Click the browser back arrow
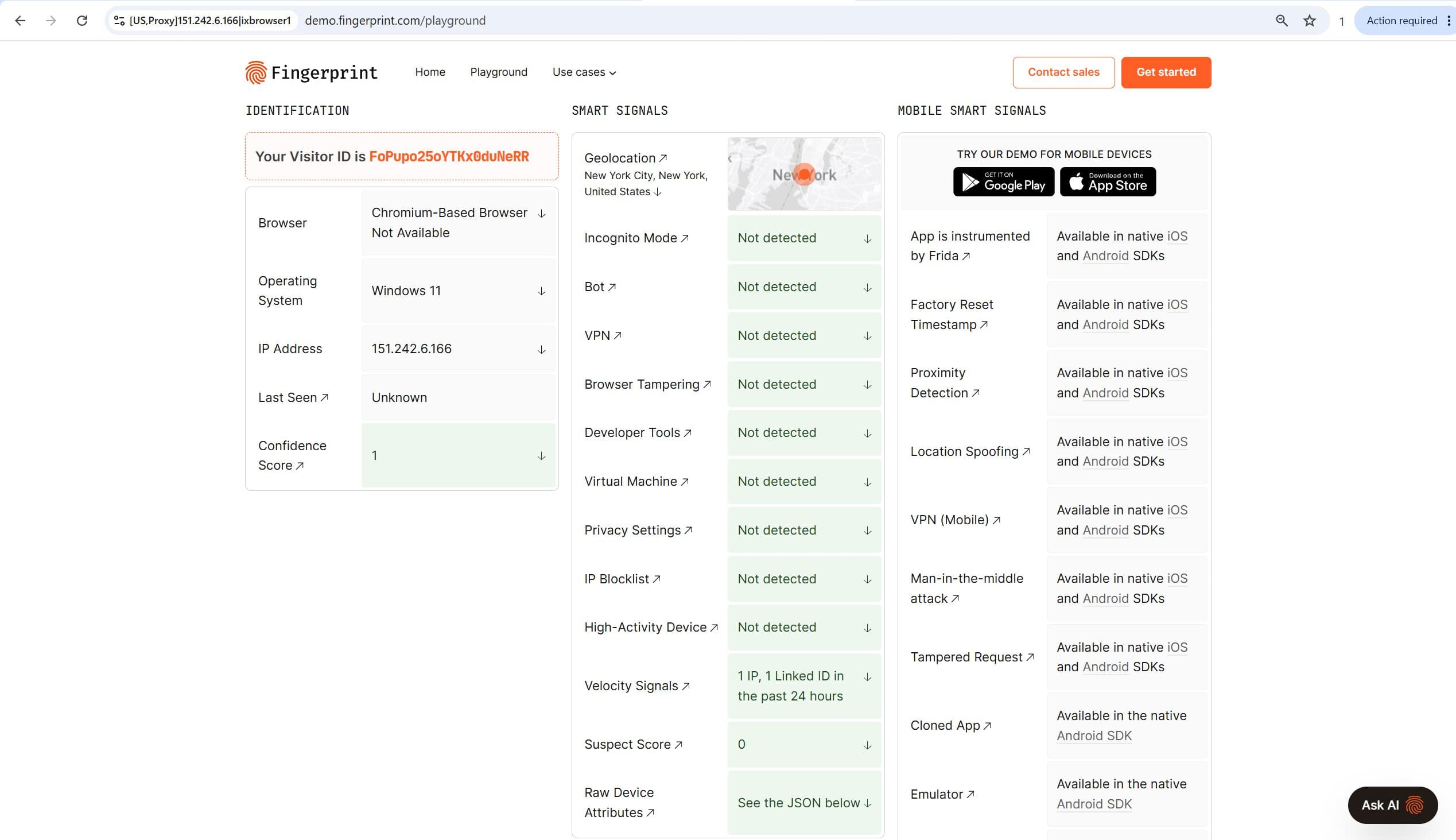 (x=20, y=21)
